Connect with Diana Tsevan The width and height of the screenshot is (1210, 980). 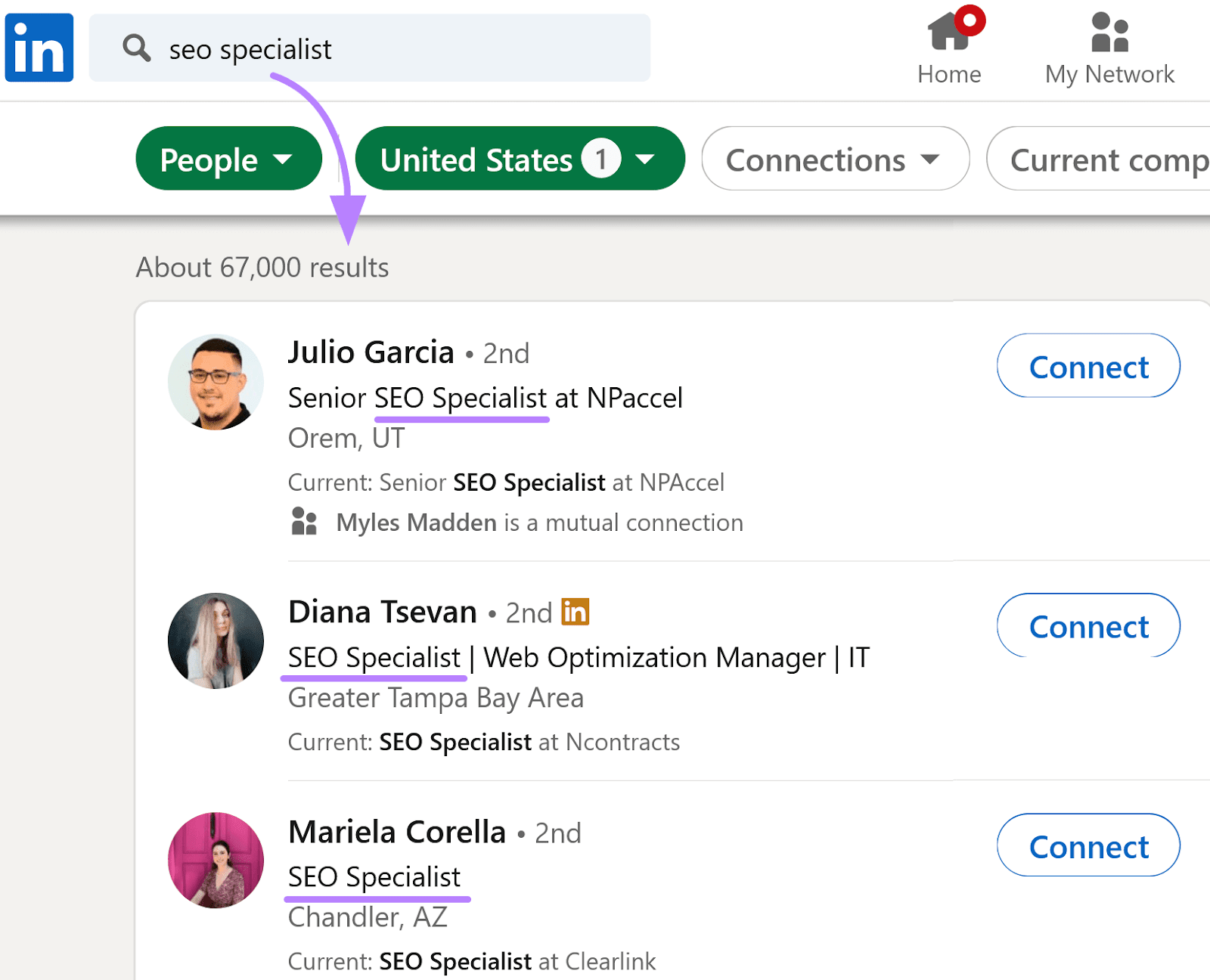click(x=1087, y=626)
